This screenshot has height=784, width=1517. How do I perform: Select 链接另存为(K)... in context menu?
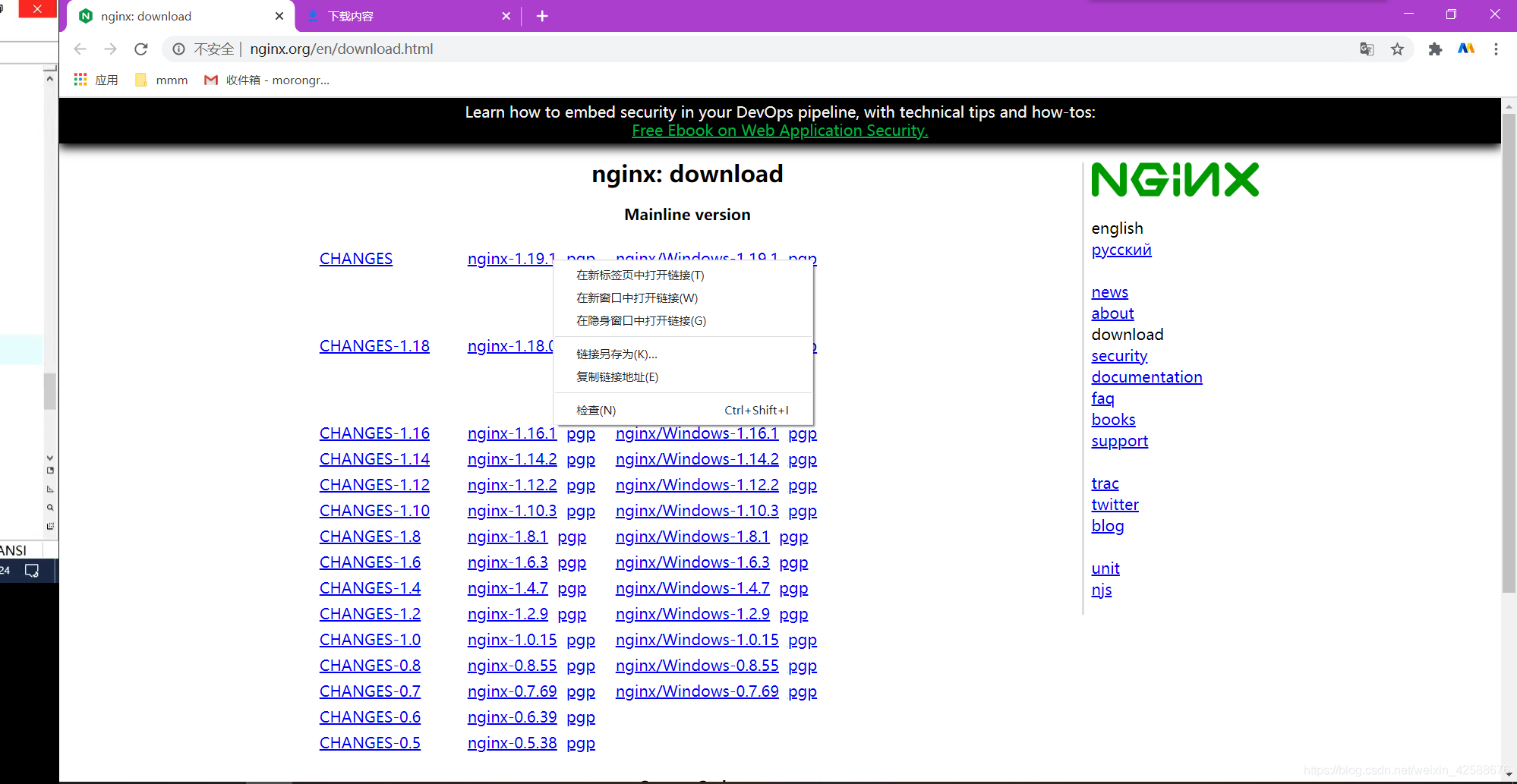coord(683,354)
